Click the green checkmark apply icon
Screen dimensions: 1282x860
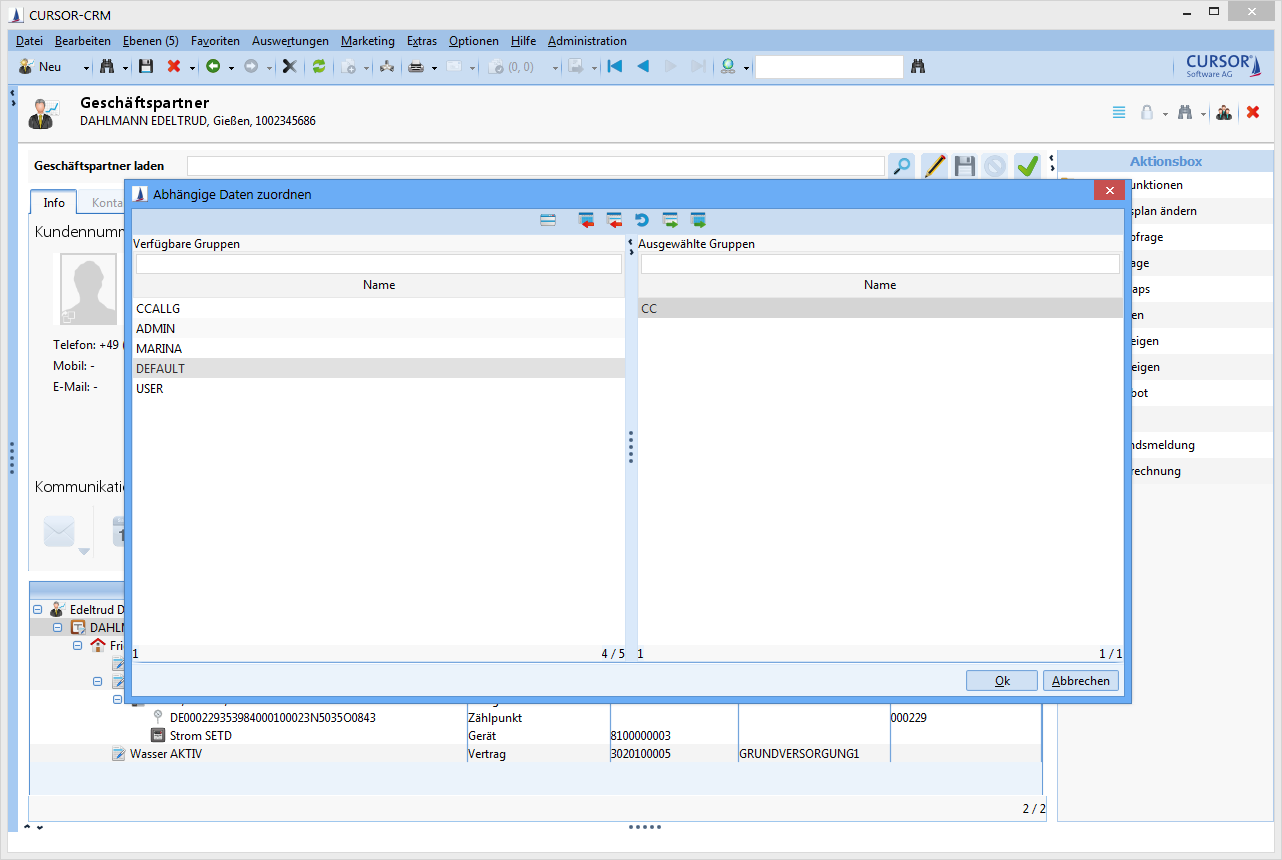tap(1027, 166)
